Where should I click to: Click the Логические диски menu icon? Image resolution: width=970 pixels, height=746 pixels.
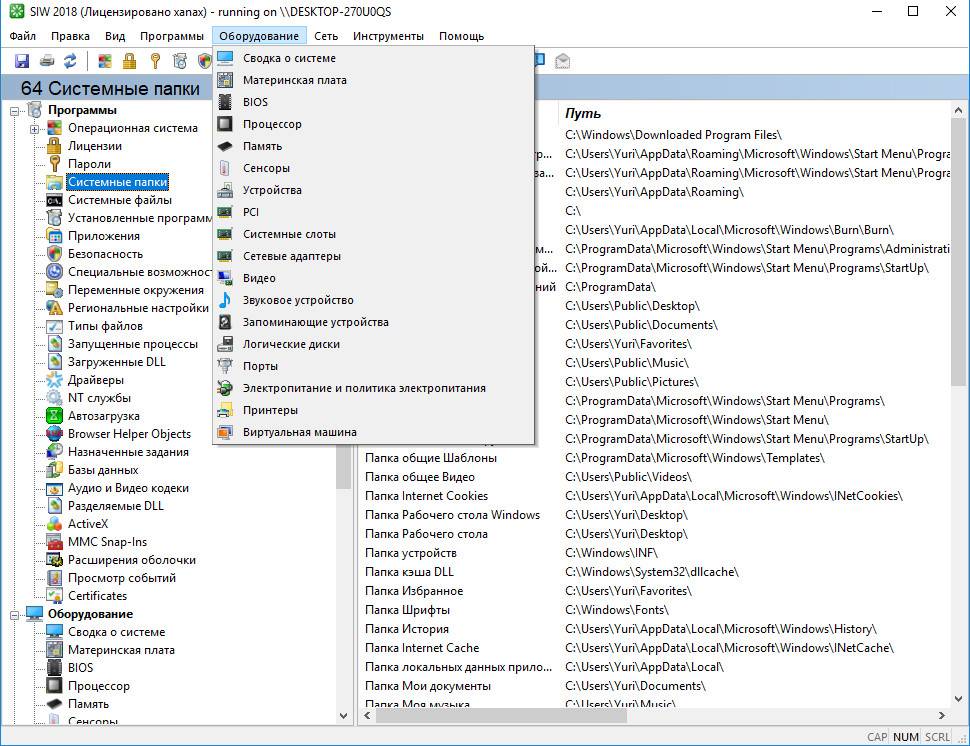[x=225, y=344]
